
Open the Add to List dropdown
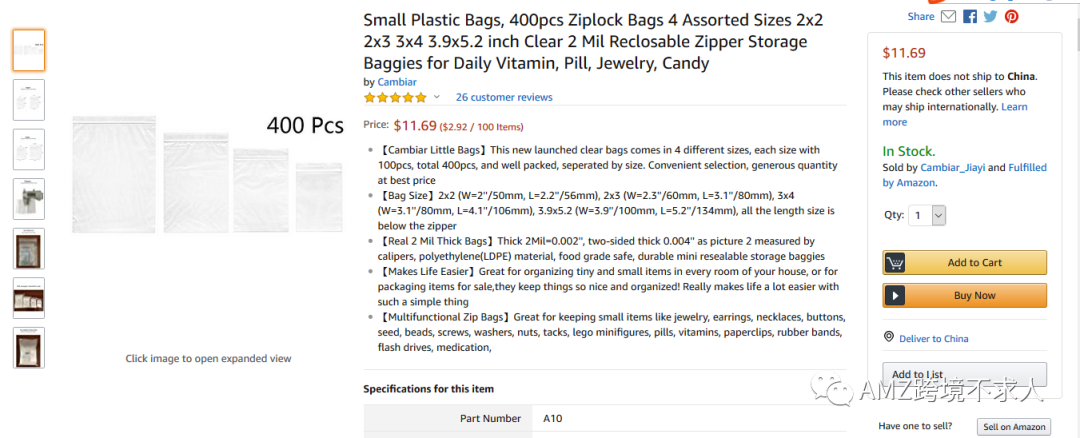(964, 374)
